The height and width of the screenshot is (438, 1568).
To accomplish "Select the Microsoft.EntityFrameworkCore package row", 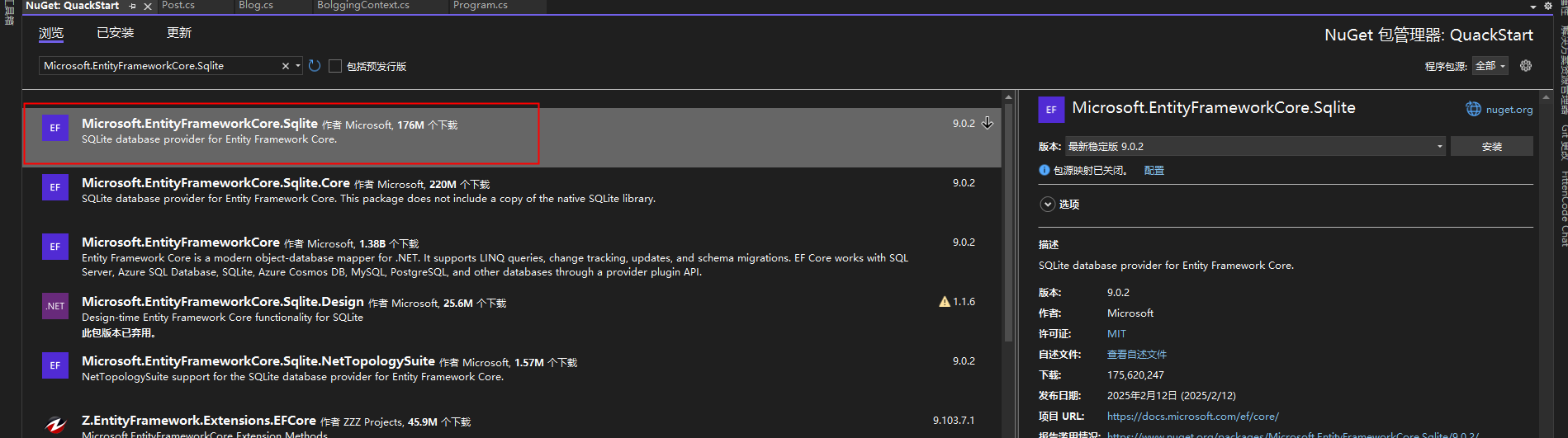I will pos(512,257).
